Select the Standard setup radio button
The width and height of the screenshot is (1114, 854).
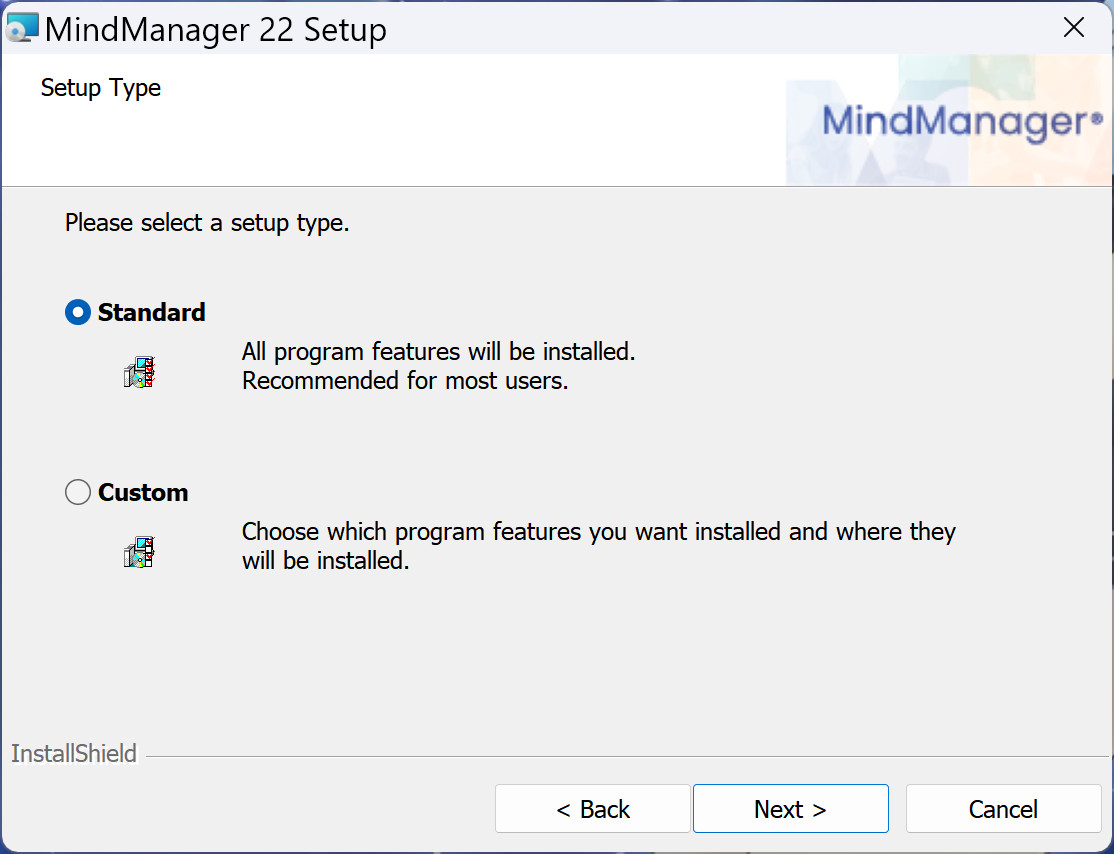pyautogui.click(x=77, y=312)
